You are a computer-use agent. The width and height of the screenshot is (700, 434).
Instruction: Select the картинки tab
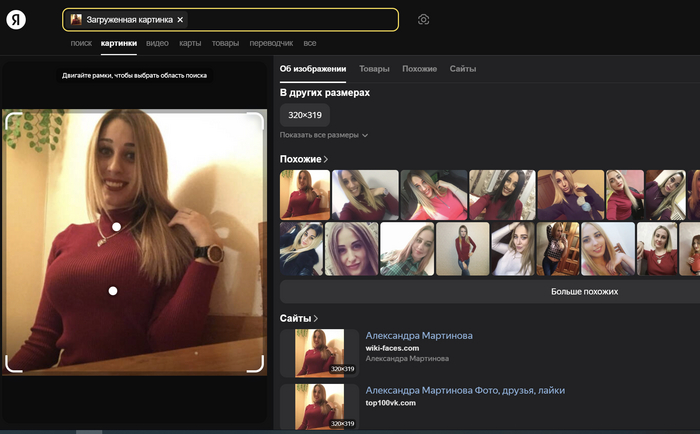coord(118,43)
